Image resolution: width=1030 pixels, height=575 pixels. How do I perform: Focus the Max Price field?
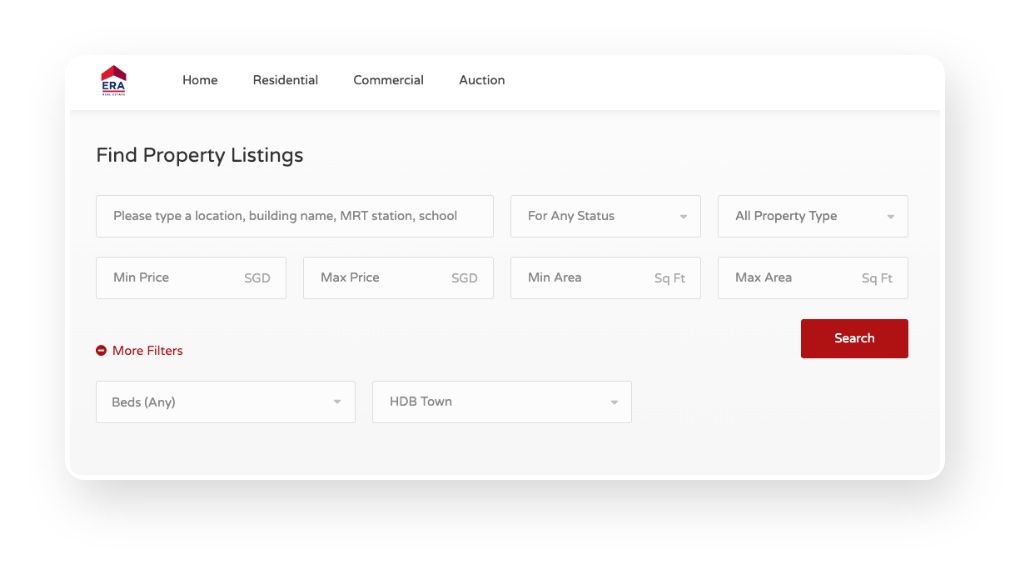click(398, 278)
